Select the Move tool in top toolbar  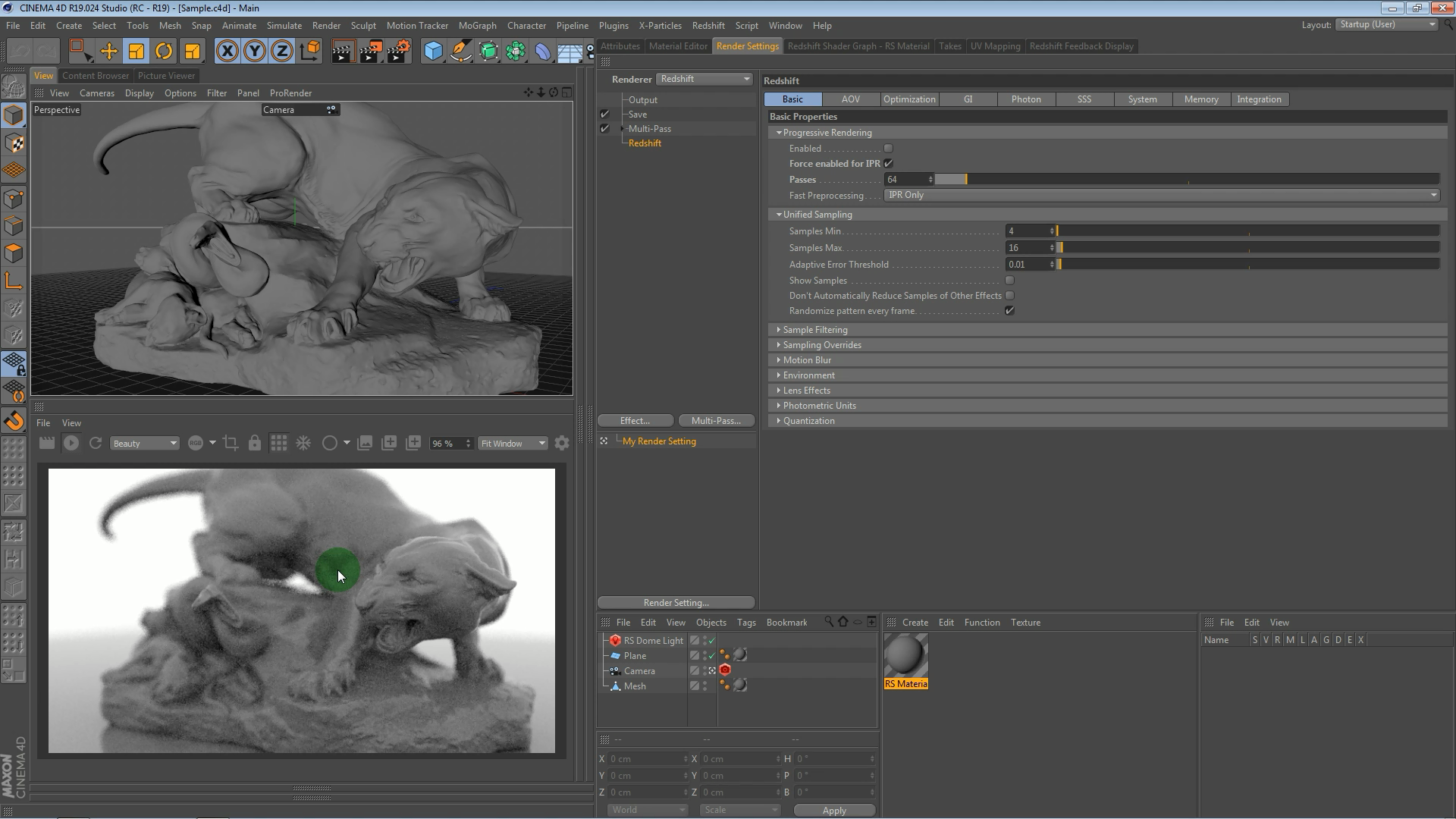(108, 52)
